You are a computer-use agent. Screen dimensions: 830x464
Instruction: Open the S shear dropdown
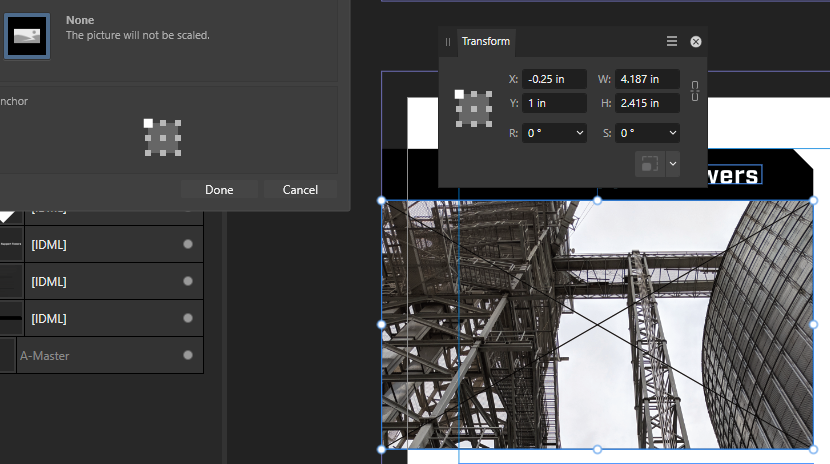(672, 133)
